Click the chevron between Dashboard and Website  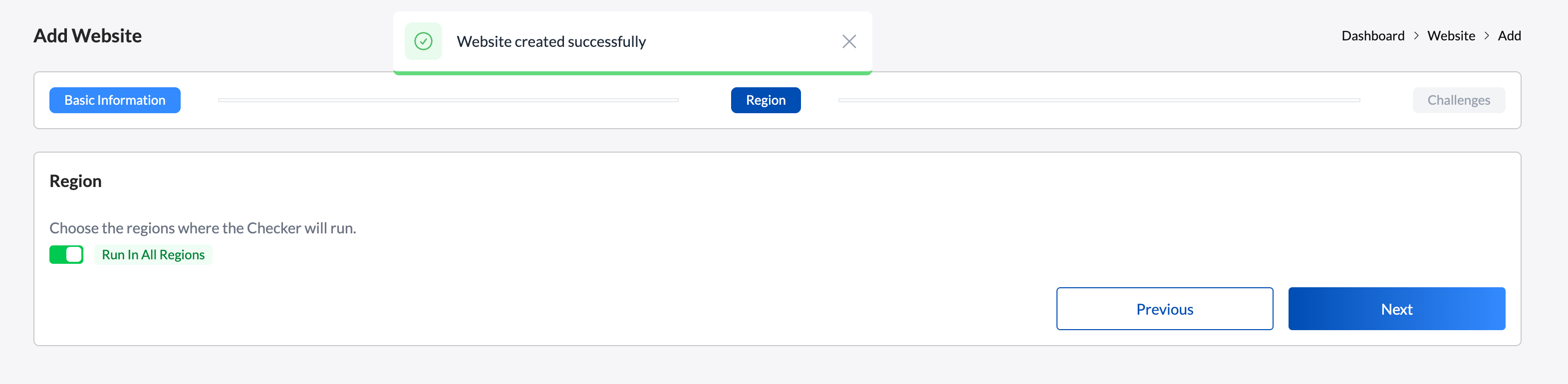click(x=1416, y=36)
